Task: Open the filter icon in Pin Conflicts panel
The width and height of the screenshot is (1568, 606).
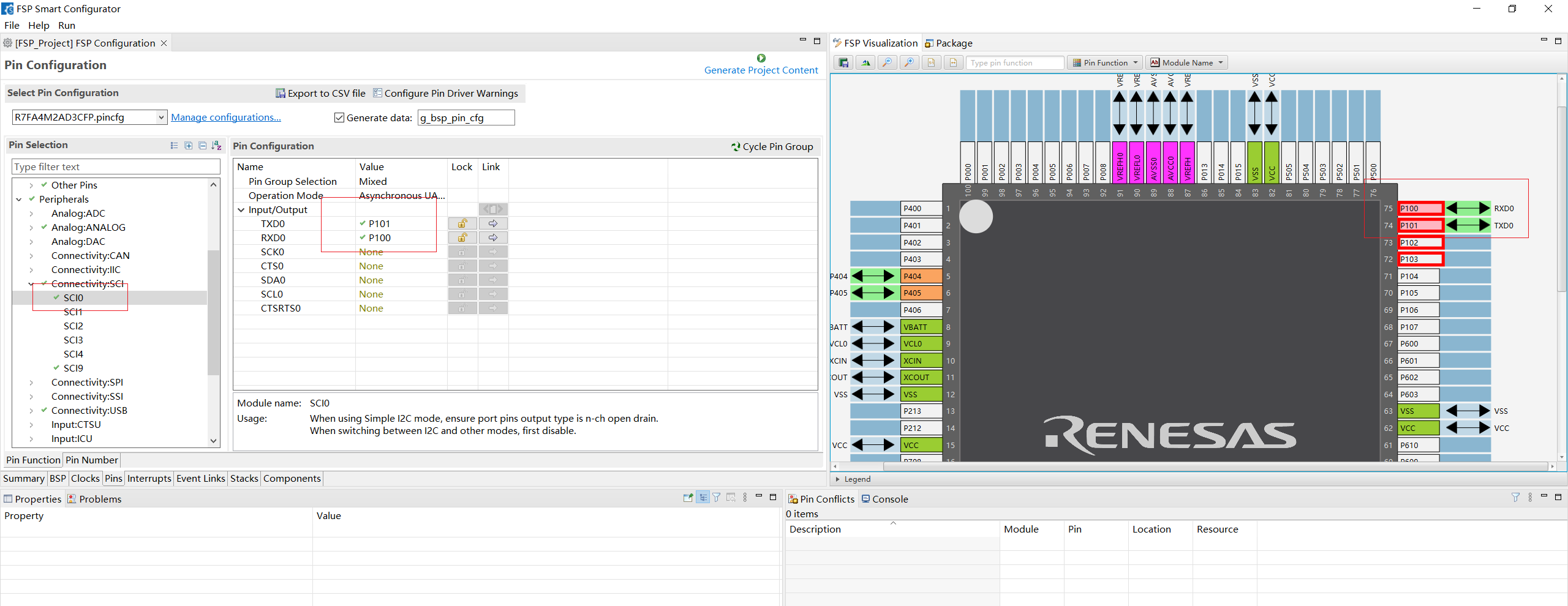Action: pyautogui.click(x=1515, y=498)
